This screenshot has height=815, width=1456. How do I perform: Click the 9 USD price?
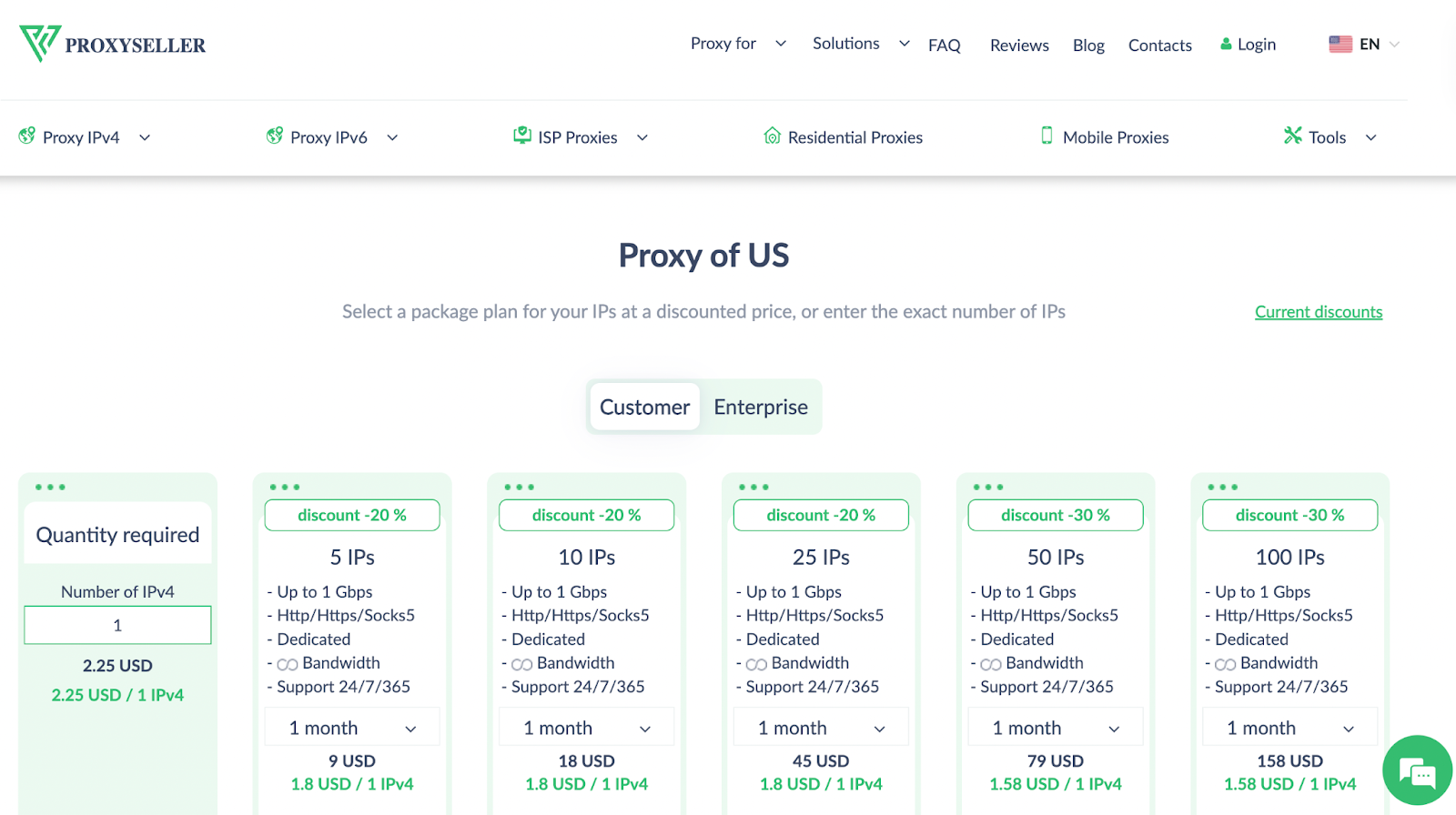pyautogui.click(x=352, y=760)
